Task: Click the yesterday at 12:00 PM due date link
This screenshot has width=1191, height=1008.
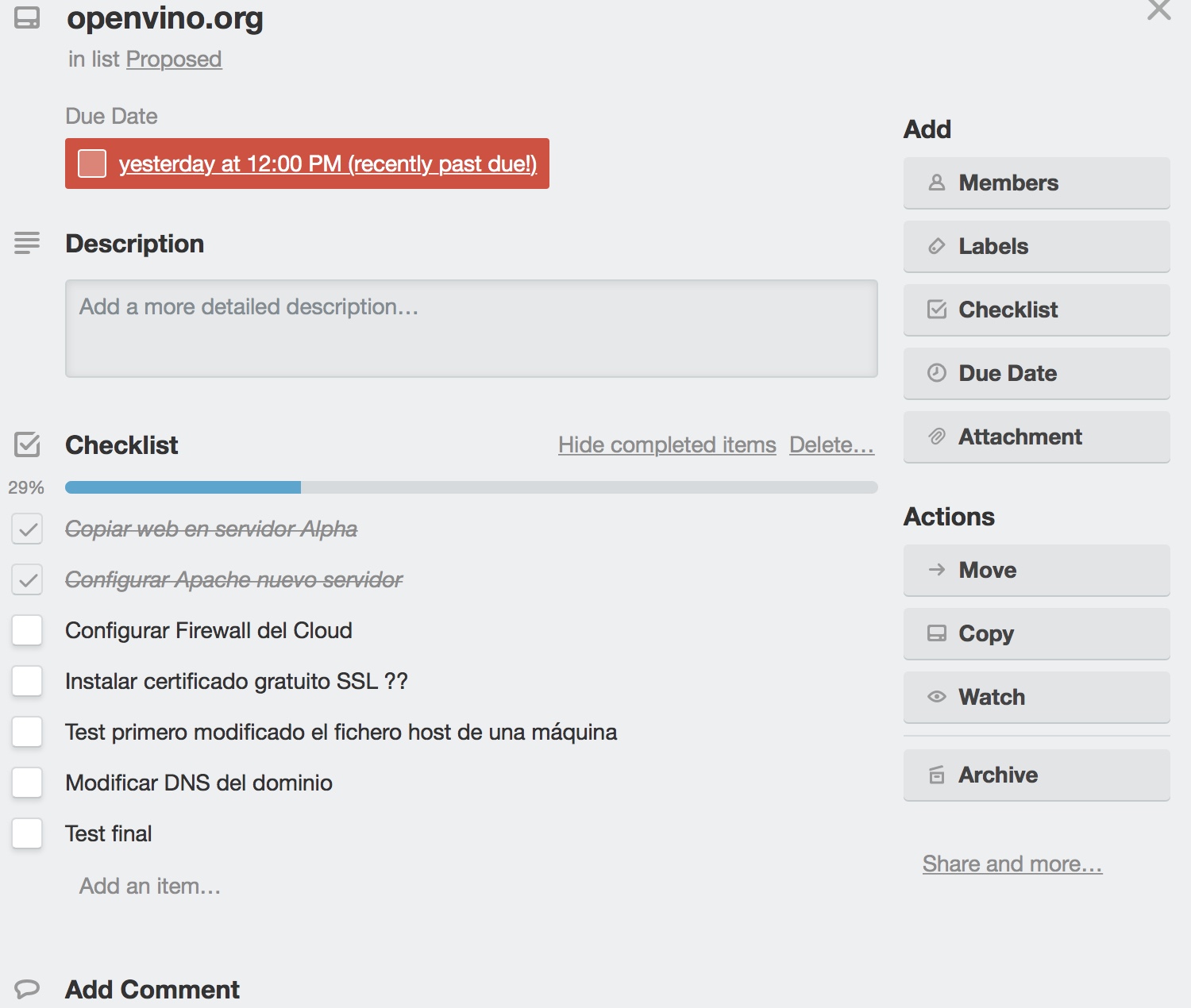Action: coord(328,164)
